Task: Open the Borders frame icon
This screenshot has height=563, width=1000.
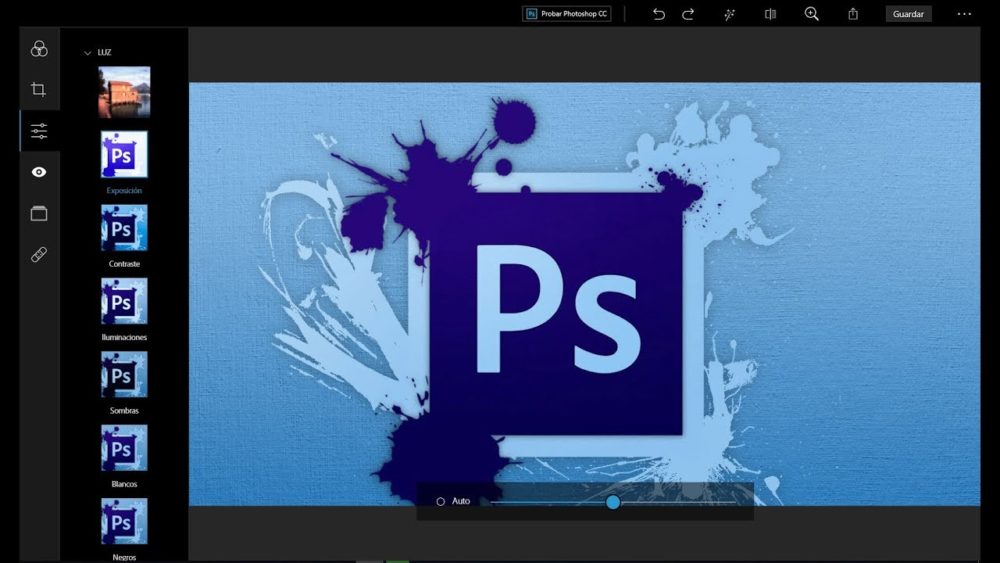Action: [x=39, y=214]
